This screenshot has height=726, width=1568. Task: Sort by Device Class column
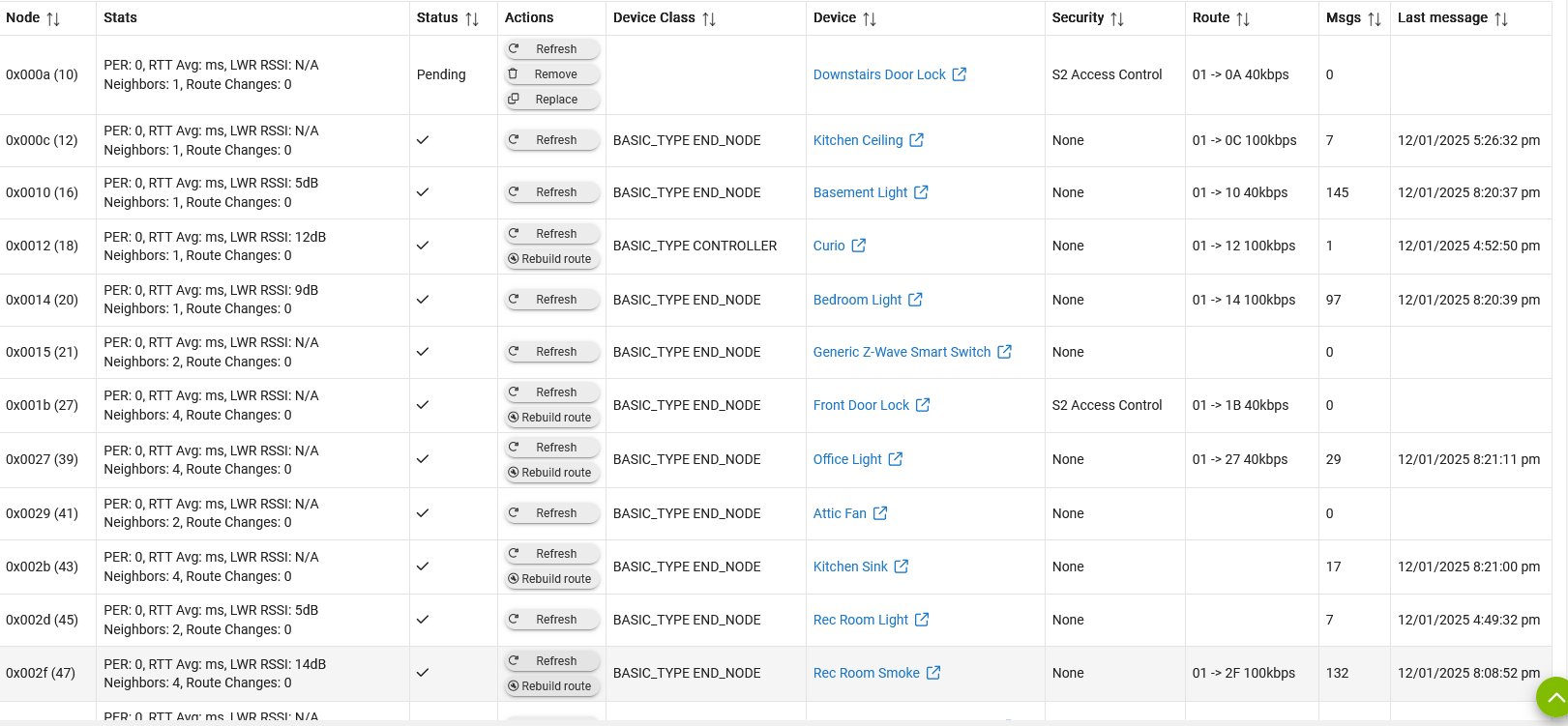click(x=709, y=18)
